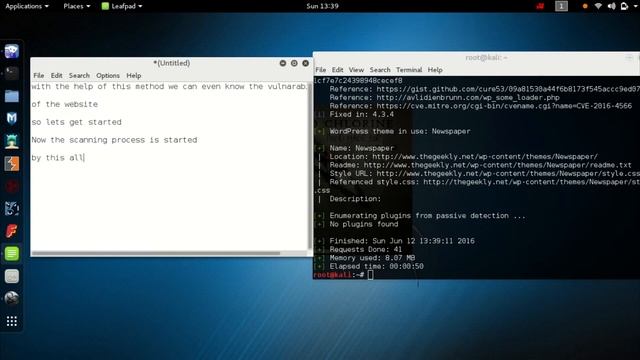
Task: Open Leafpad's Help menu
Action: click(133, 76)
